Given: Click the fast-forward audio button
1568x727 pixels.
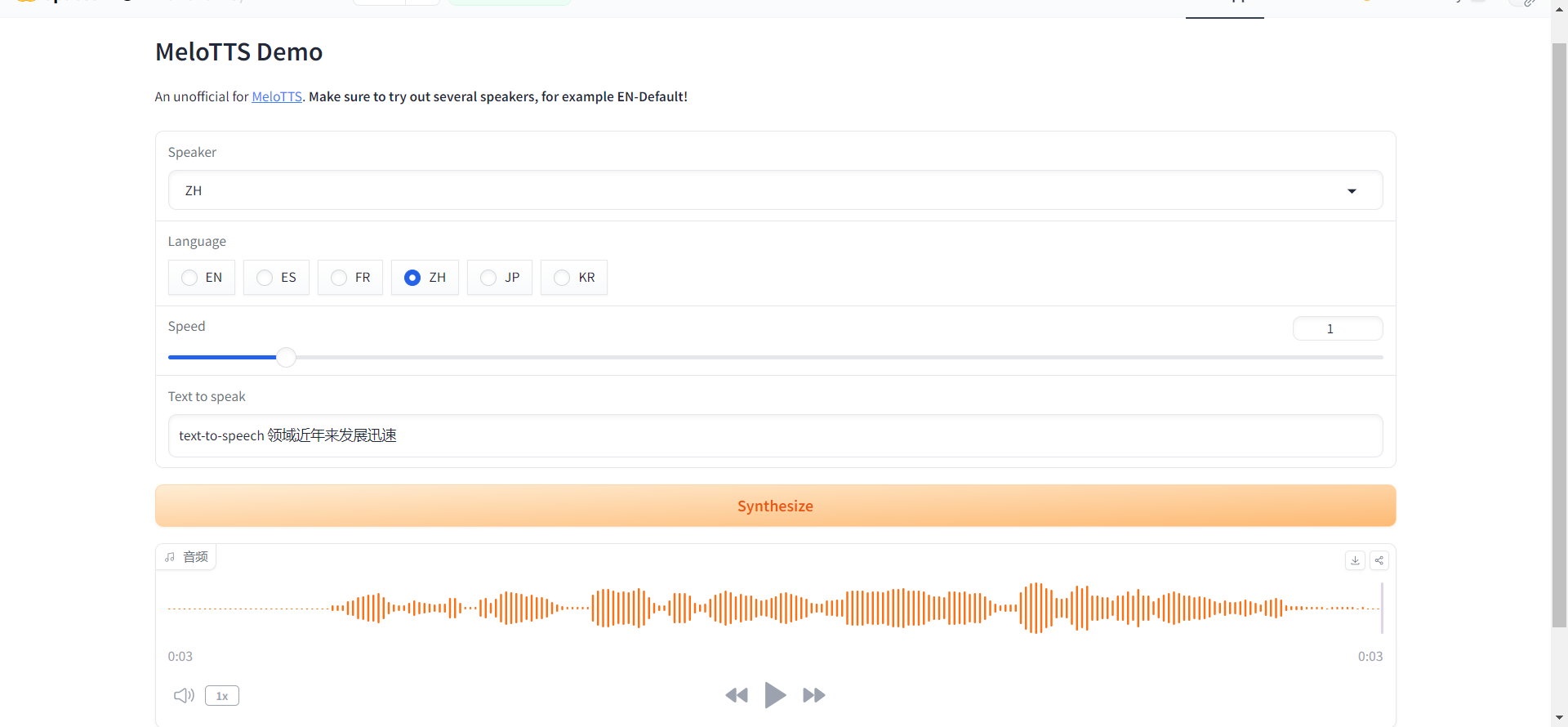Looking at the screenshot, I should tap(813, 695).
